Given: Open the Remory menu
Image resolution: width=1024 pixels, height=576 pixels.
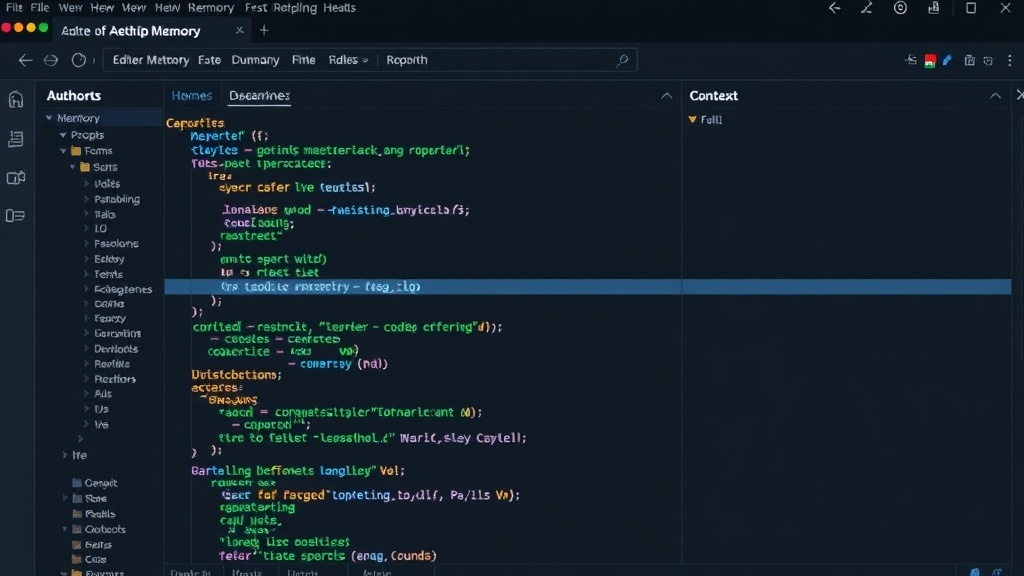Looking at the screenshot, I should pos(210,8).
